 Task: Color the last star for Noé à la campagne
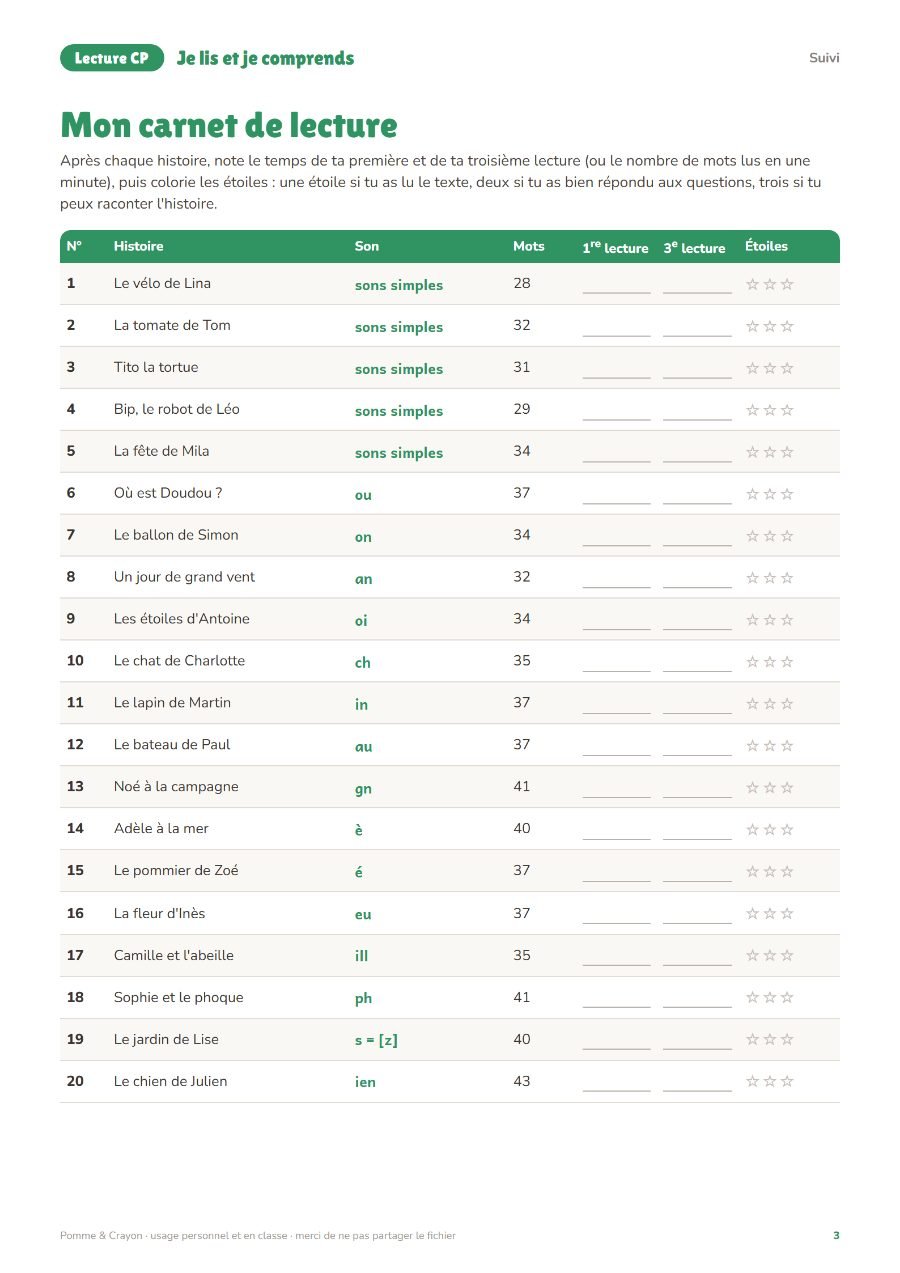click(x=787, y=788)
